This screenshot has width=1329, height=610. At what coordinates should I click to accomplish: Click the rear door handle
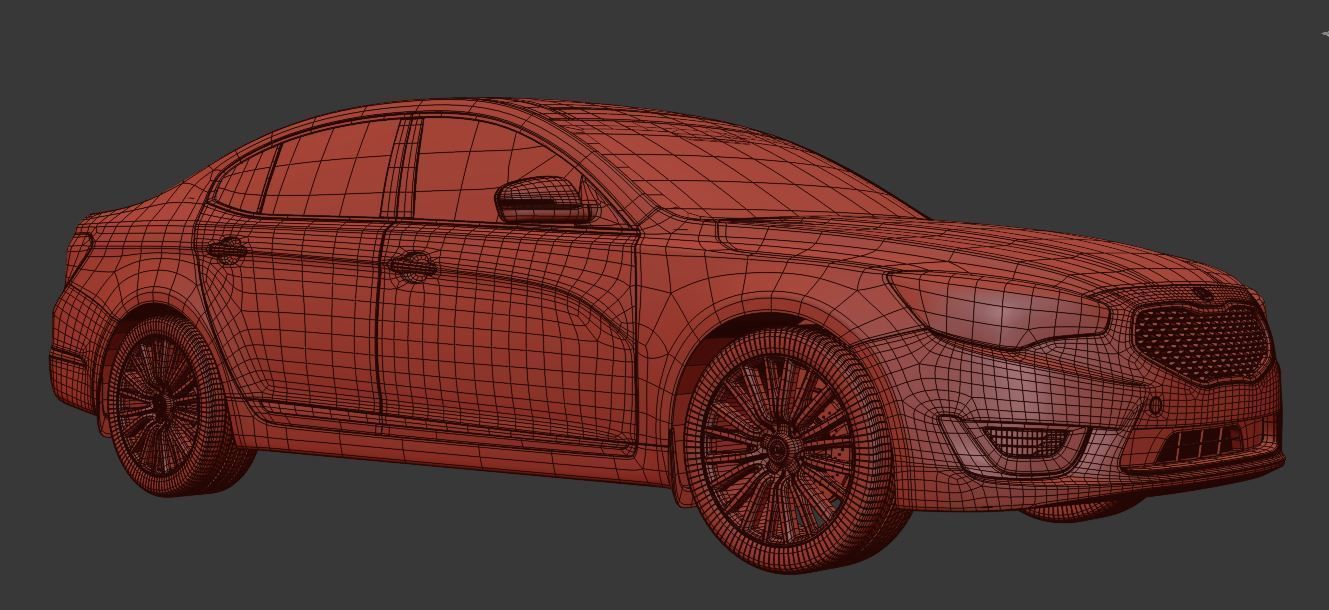tap(227, 250)
